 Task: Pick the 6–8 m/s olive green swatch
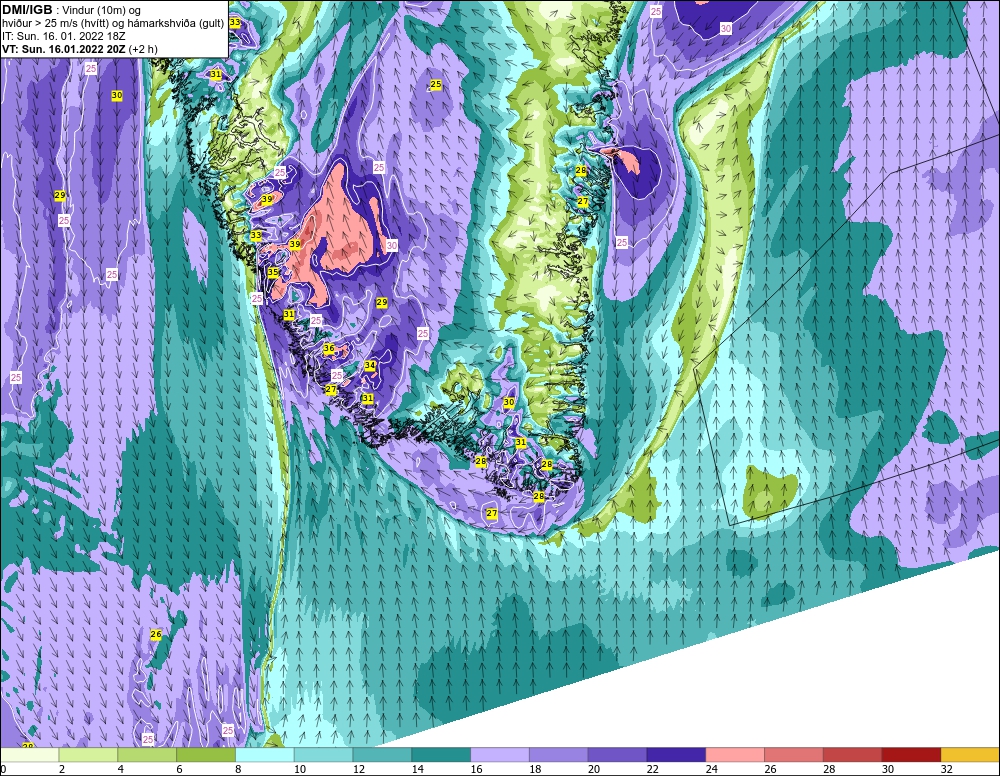click(x=206, y=755)
